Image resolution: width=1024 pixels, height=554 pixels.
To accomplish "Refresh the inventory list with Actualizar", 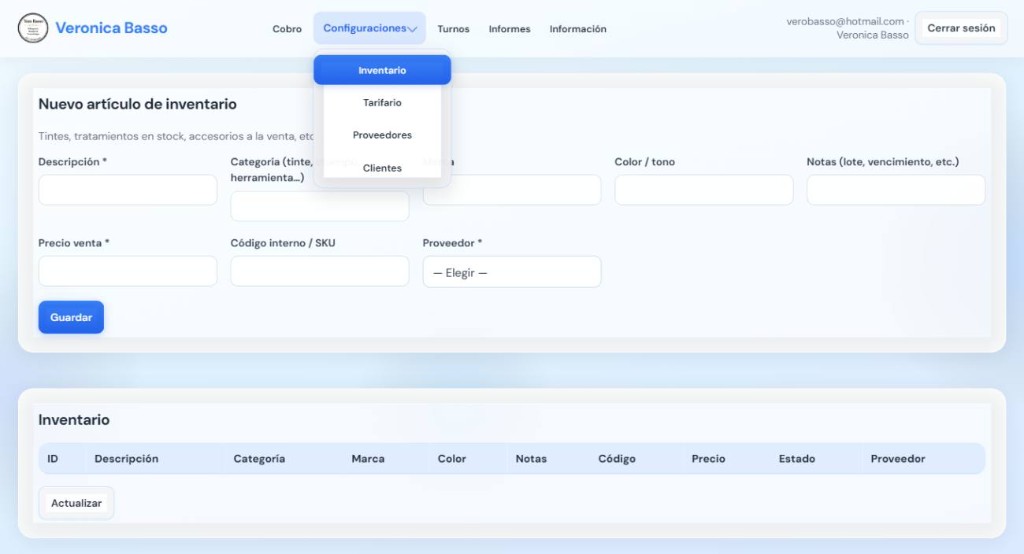I will [76, 503].
